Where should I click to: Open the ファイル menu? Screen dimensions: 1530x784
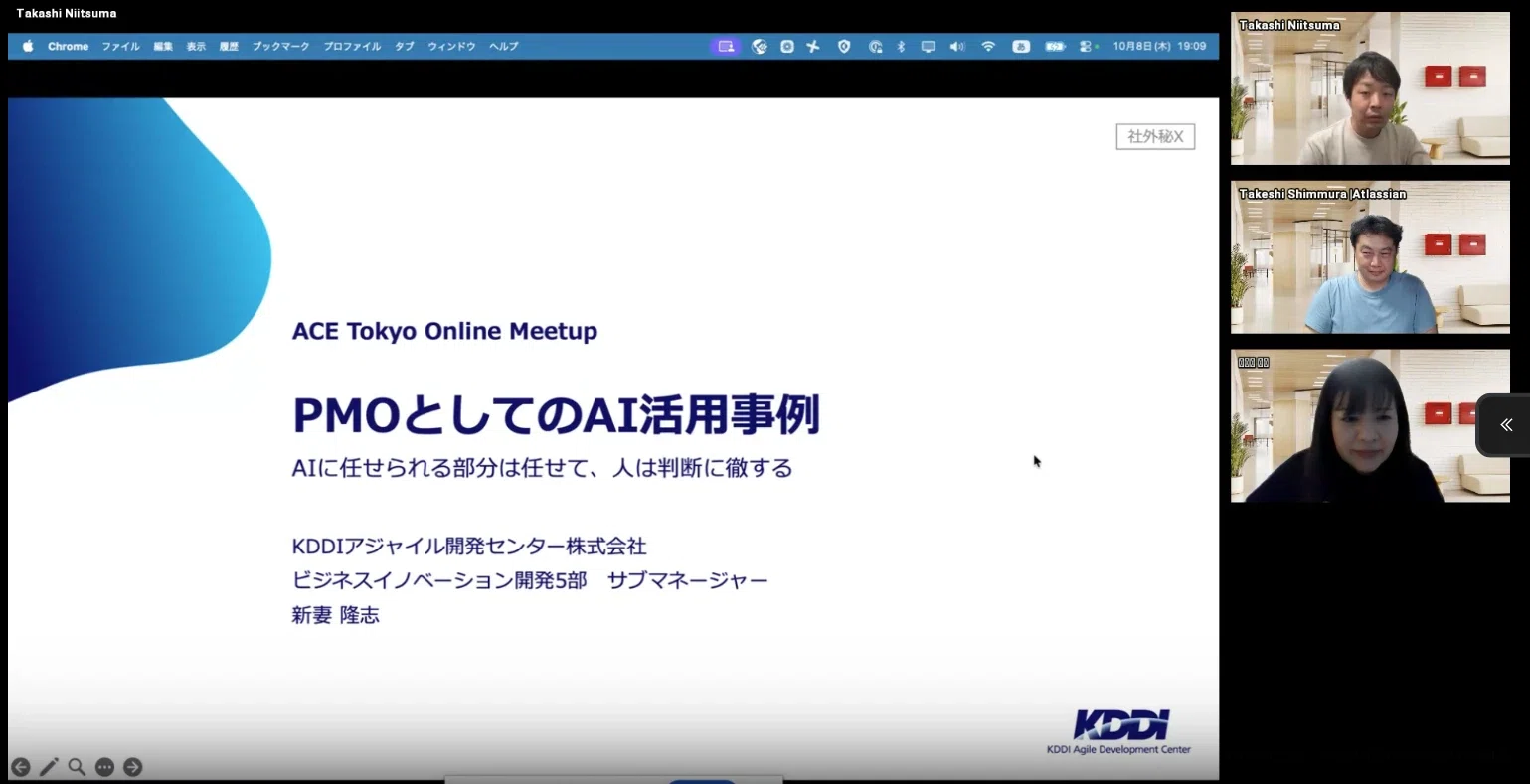(120, 46)
